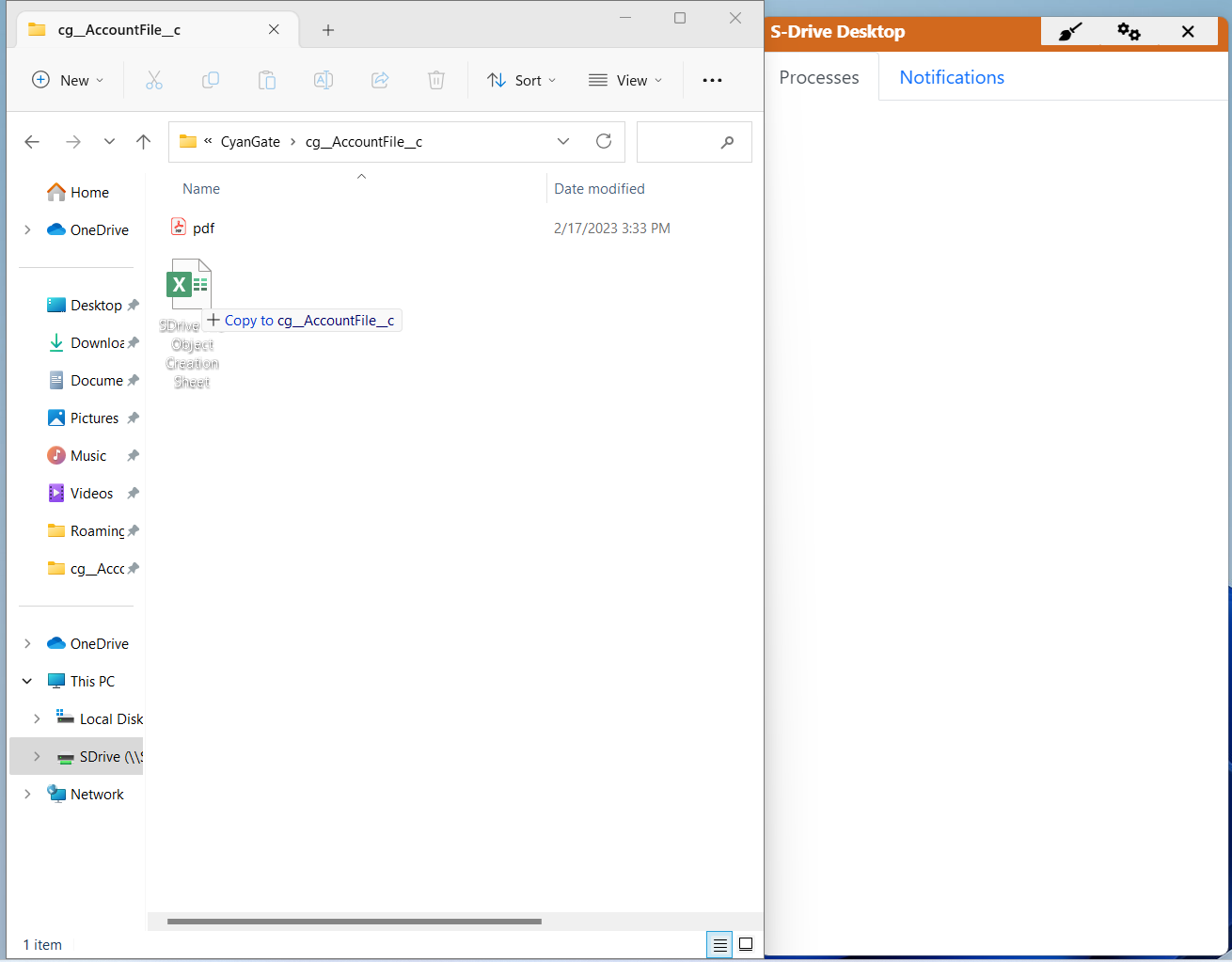Click the Rename toolbar icon
The width and height of the screenshot is (1232, 962).
pos(324,81)
